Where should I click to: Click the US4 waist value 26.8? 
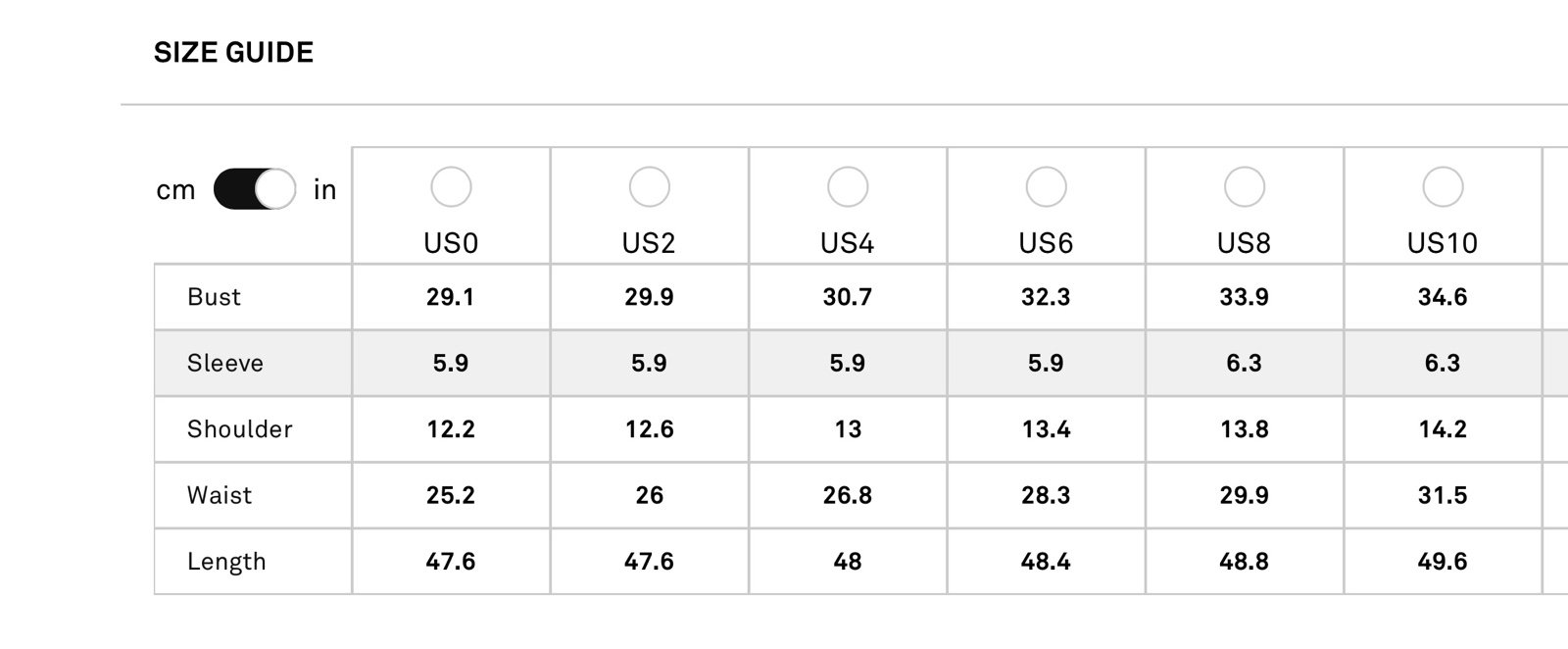[x=848, y=495]
